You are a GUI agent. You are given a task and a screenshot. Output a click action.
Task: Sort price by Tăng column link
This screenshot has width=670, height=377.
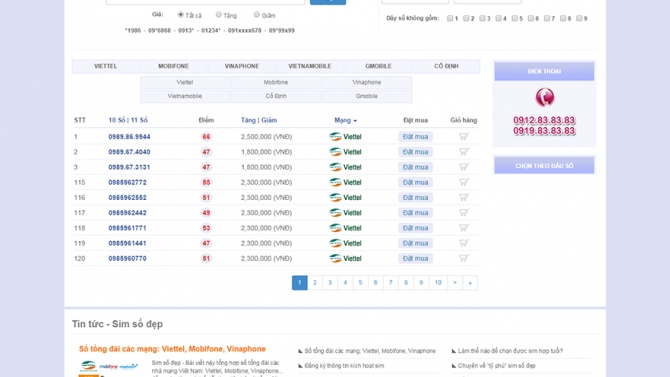[248, 120]
